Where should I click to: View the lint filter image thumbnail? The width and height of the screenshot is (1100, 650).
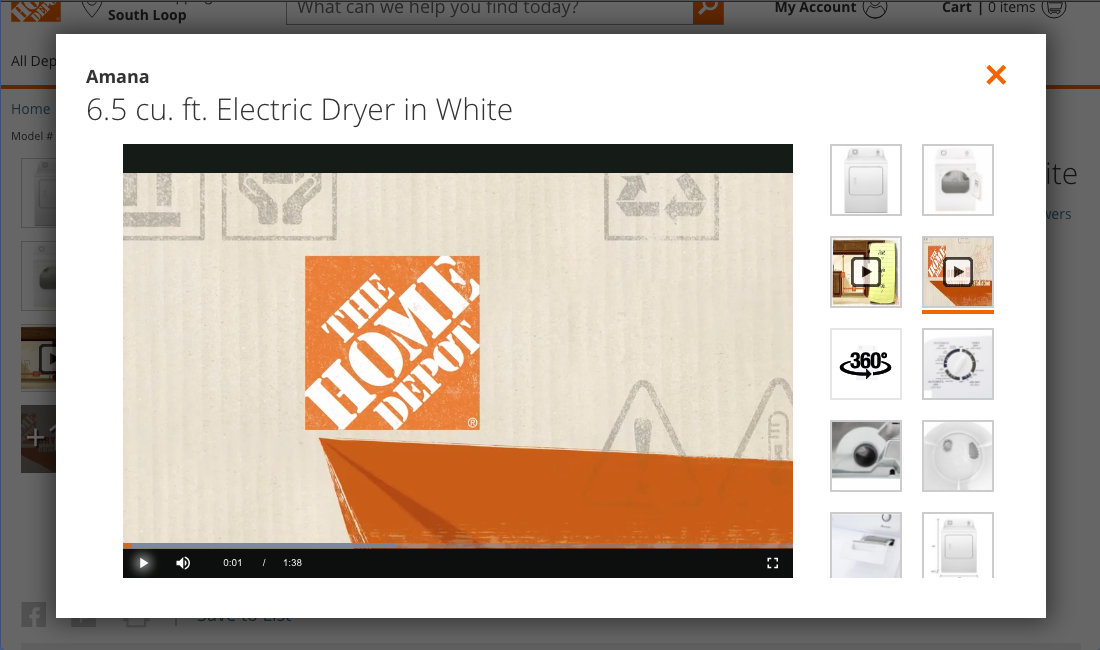pyautogui.click(x=865, y=545)
